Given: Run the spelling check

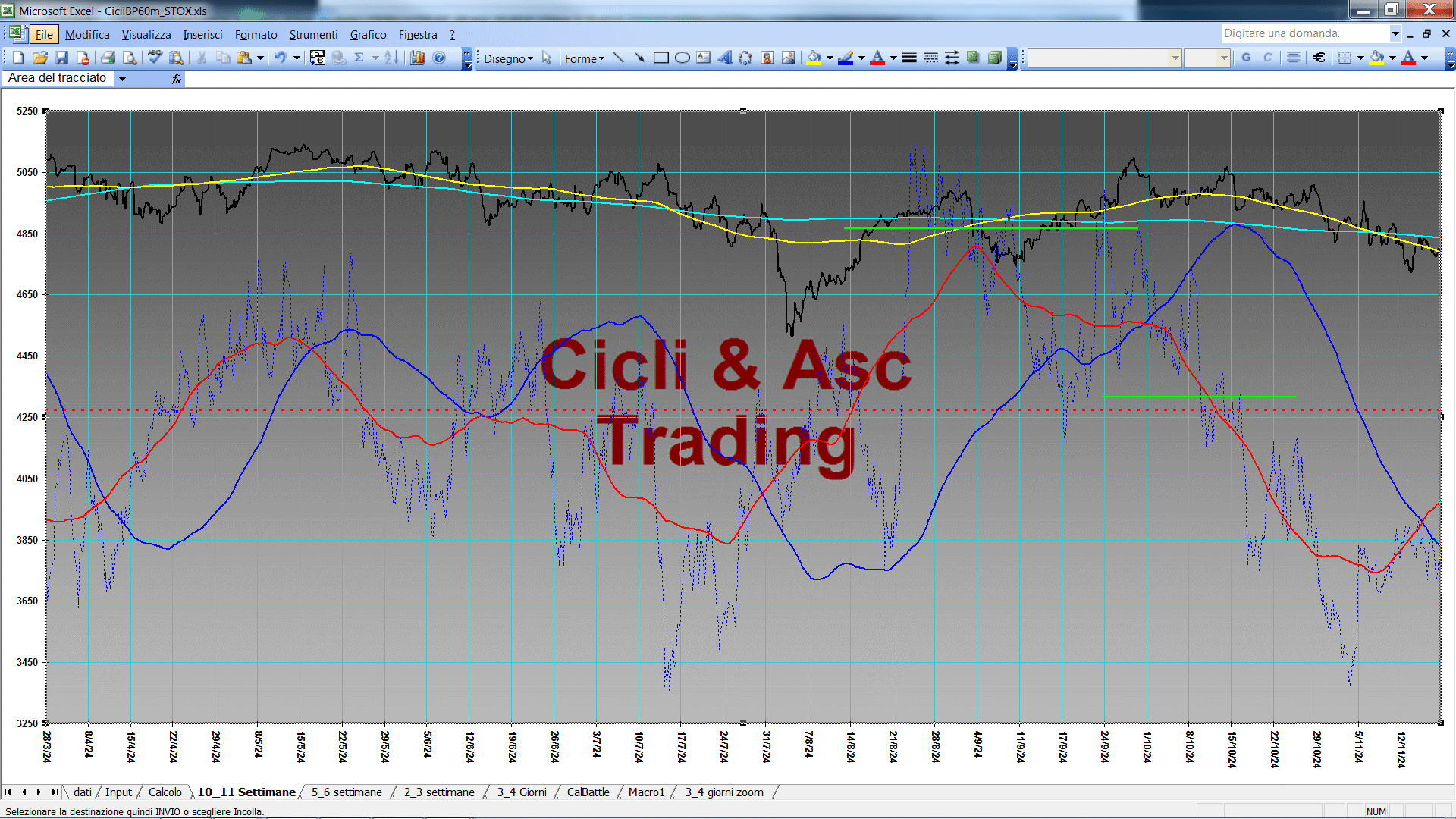Looking at the screenshot, I should click(x=155, y=58).
